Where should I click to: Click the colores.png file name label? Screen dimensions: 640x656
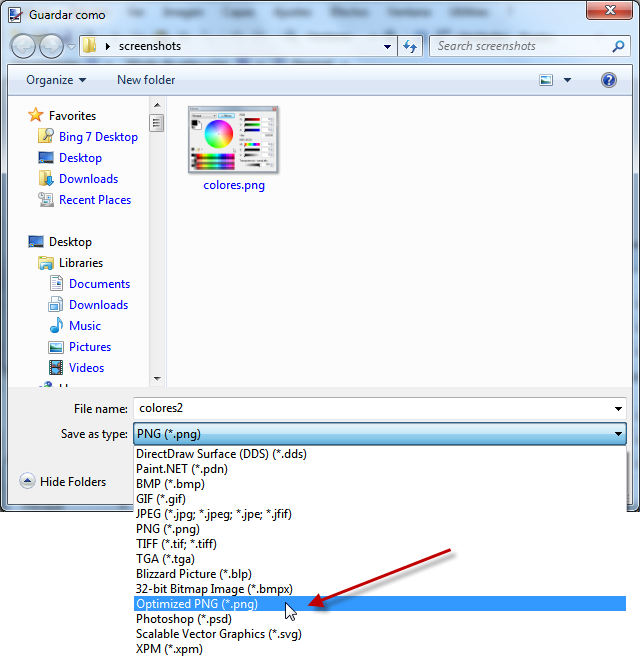point(234,185)
